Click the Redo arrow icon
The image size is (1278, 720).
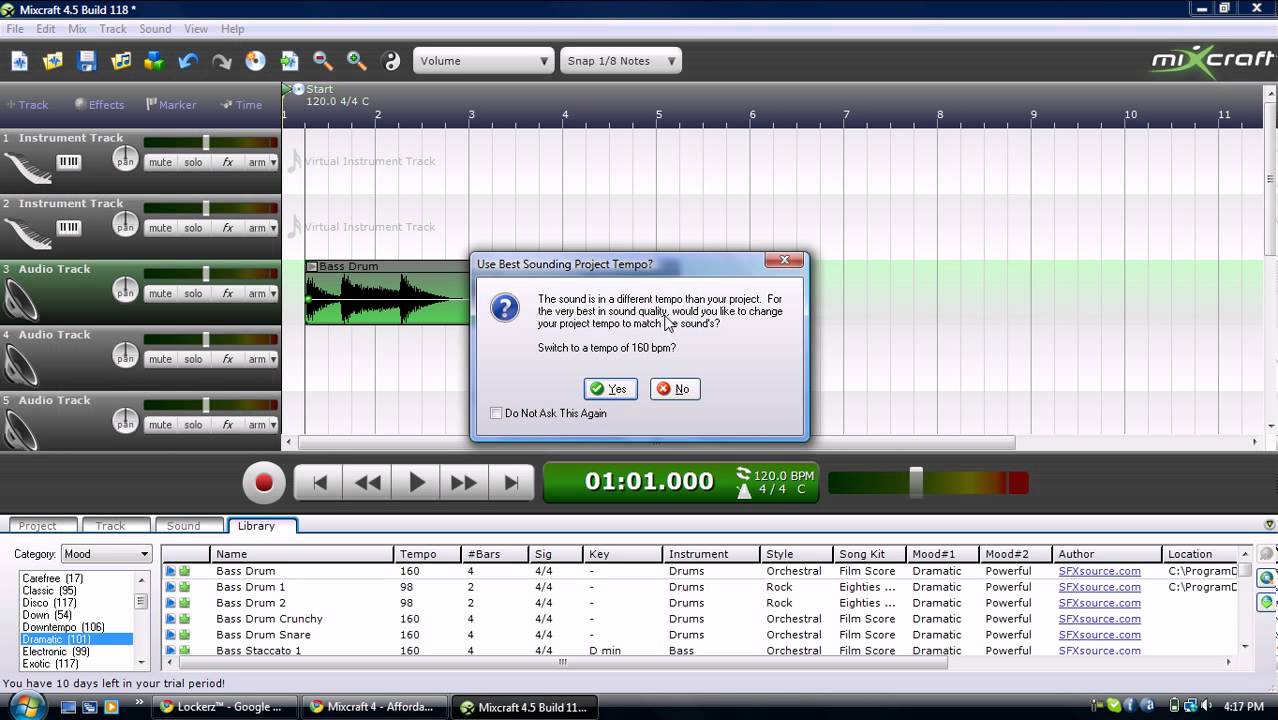[x=222, y=61]
